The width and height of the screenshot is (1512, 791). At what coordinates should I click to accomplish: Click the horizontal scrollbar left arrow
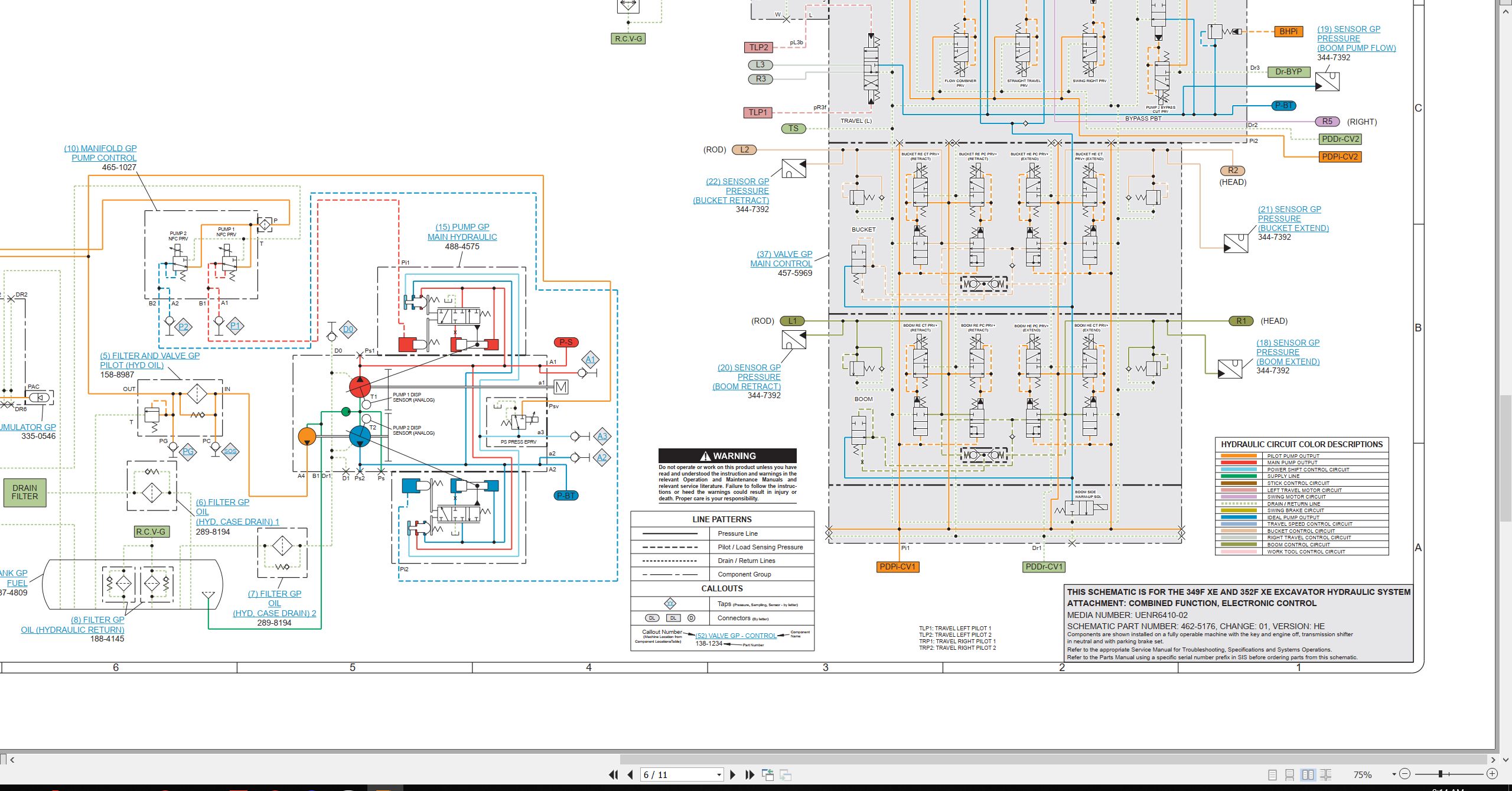click(x=12, y=760)
